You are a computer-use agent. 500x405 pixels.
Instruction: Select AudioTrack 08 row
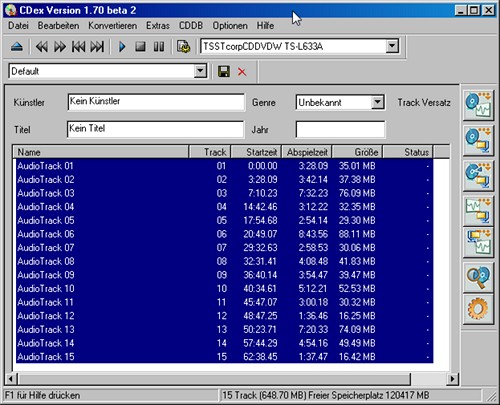(x=224, y=261)
